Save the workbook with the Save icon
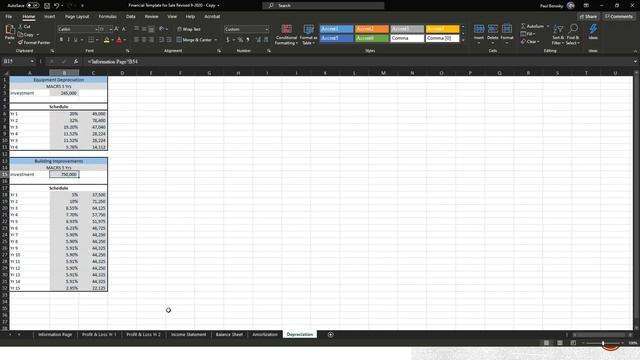This screenshot has height=360, width=640. coord(47,6)
